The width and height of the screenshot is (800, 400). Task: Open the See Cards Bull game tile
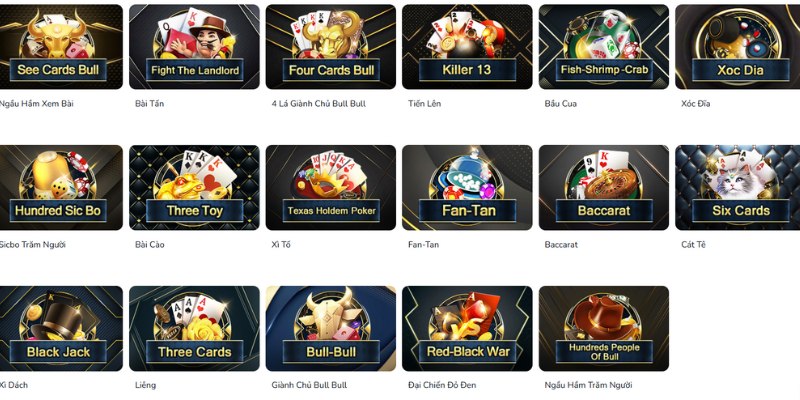coord(61,47)
